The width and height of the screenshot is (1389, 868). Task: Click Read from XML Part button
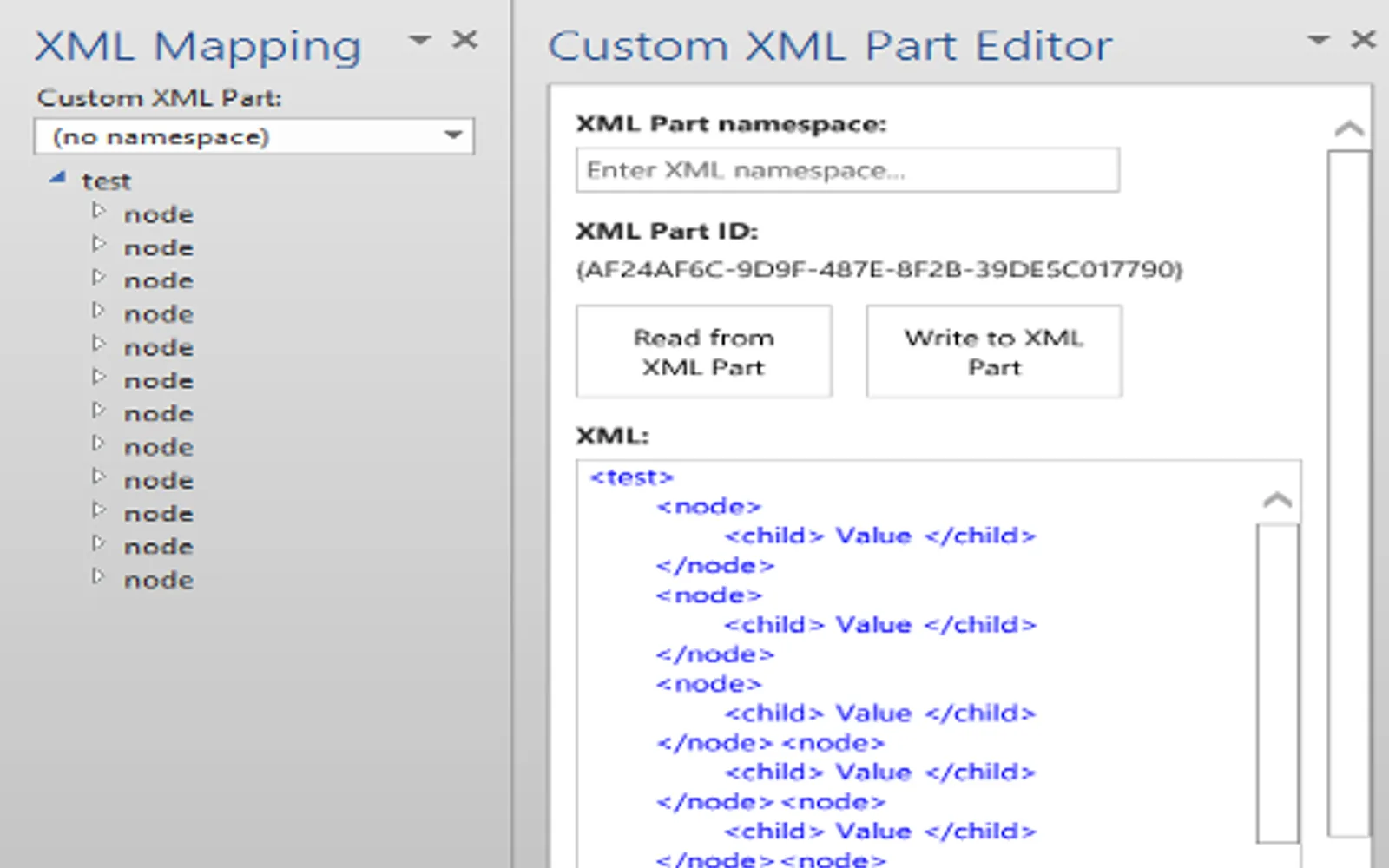[x=704, y=352]
